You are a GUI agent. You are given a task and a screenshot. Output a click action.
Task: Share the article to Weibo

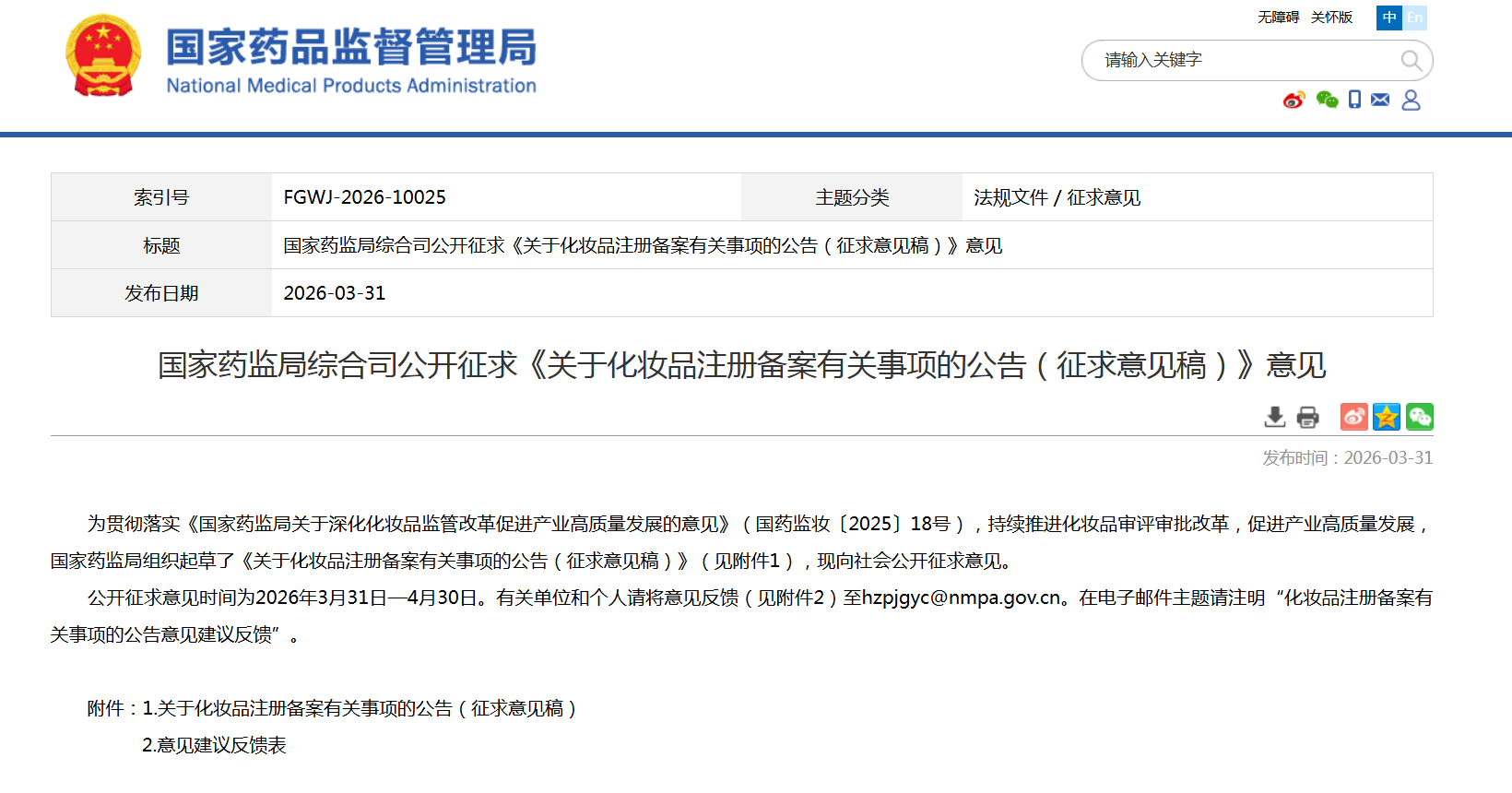(x=1353, y=417)
